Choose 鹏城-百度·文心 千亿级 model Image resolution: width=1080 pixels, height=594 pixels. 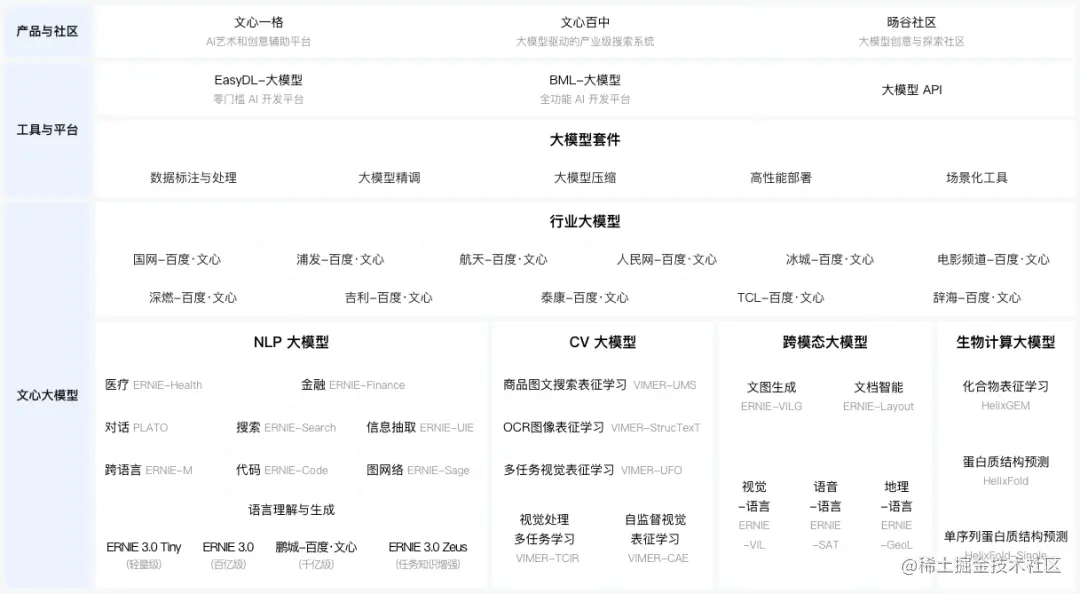(316, 555)
